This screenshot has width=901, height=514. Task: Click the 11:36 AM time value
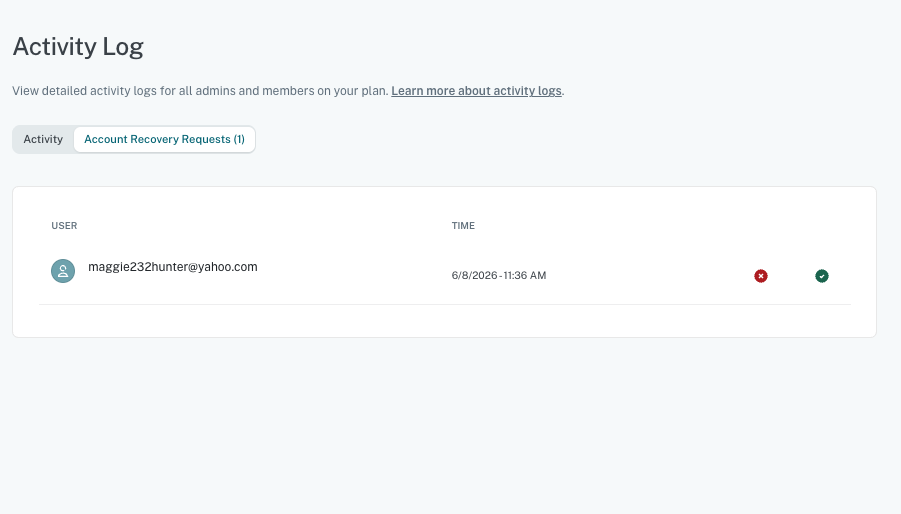click(x=525, y=276)
